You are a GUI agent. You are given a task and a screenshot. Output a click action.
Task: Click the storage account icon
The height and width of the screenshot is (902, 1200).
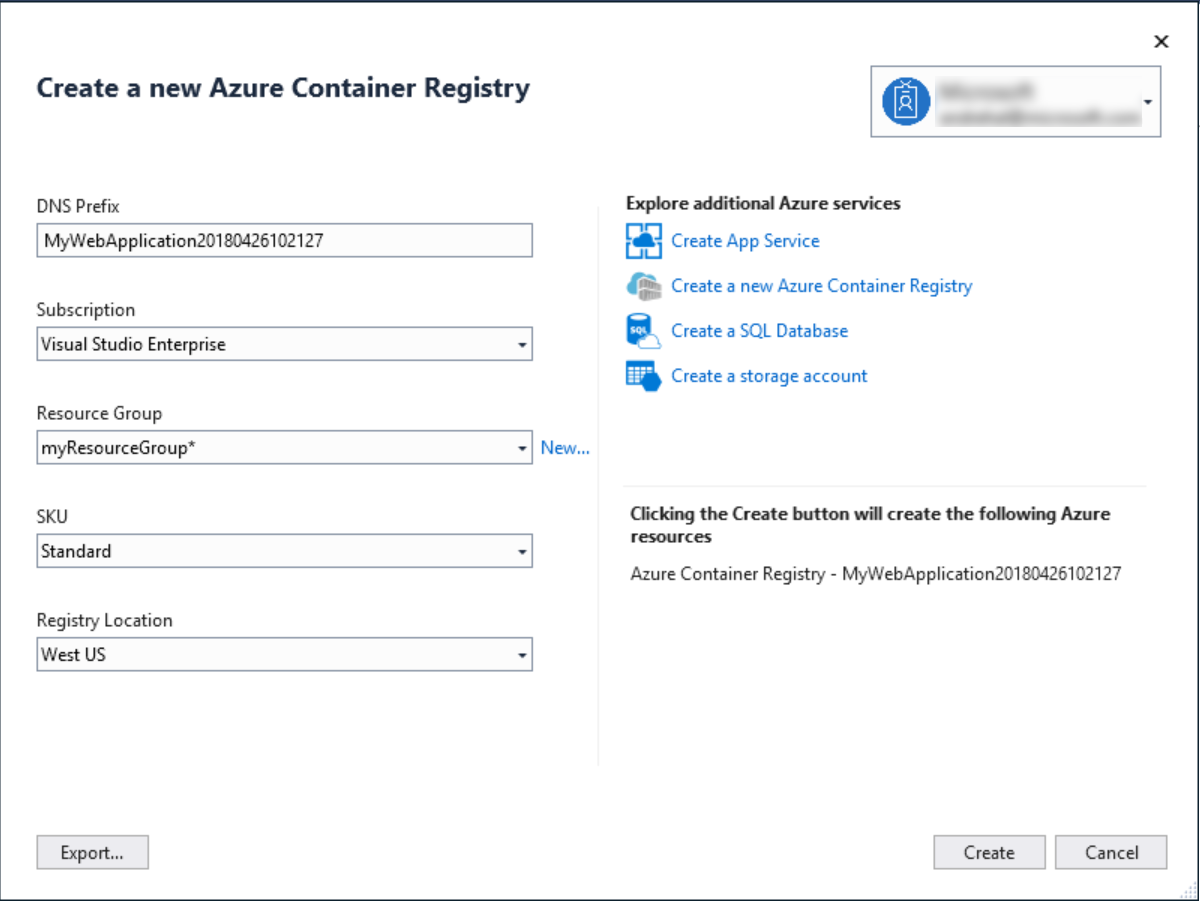tap(650, 376)
